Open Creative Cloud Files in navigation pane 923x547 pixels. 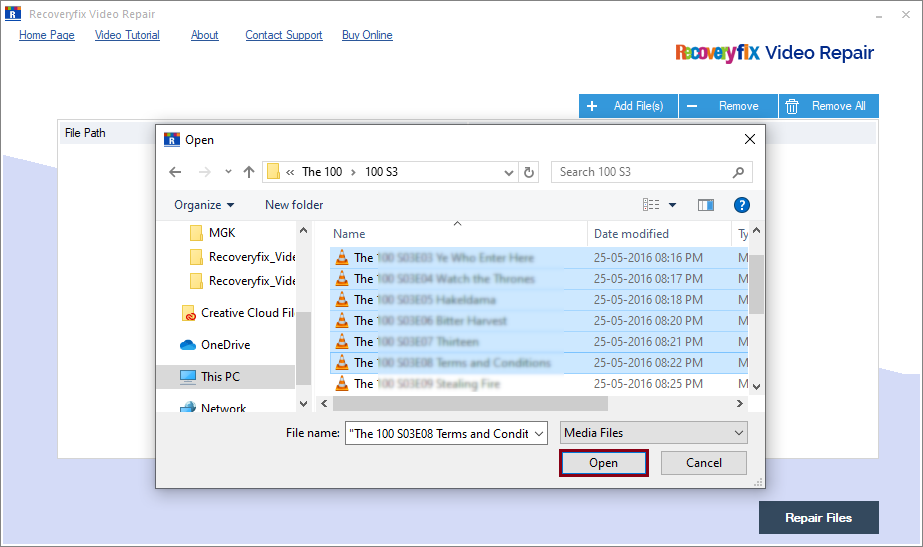[238, 313]
